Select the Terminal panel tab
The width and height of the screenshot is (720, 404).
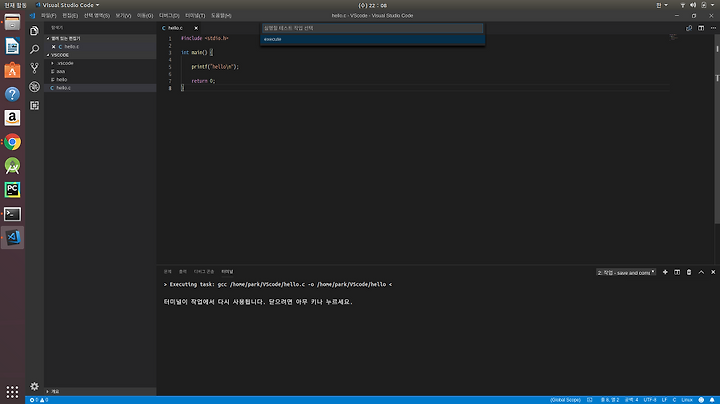tap(227, 272)
